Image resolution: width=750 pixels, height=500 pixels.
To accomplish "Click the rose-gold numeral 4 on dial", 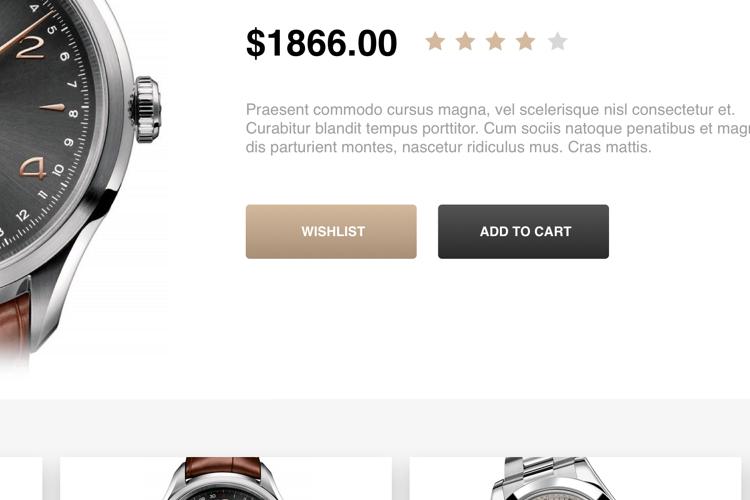I will (33, 167).
